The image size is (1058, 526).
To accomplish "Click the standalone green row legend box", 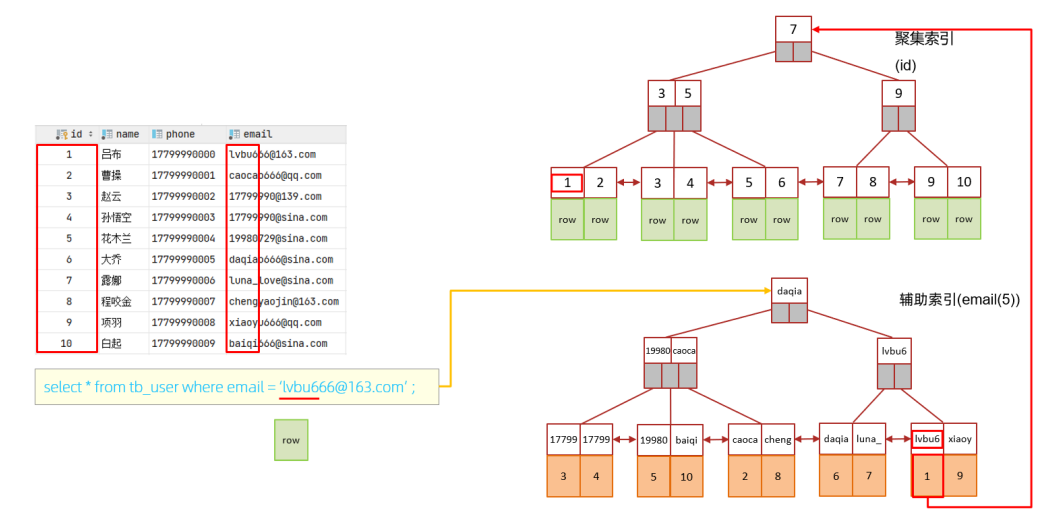I will tap(291, 440).
